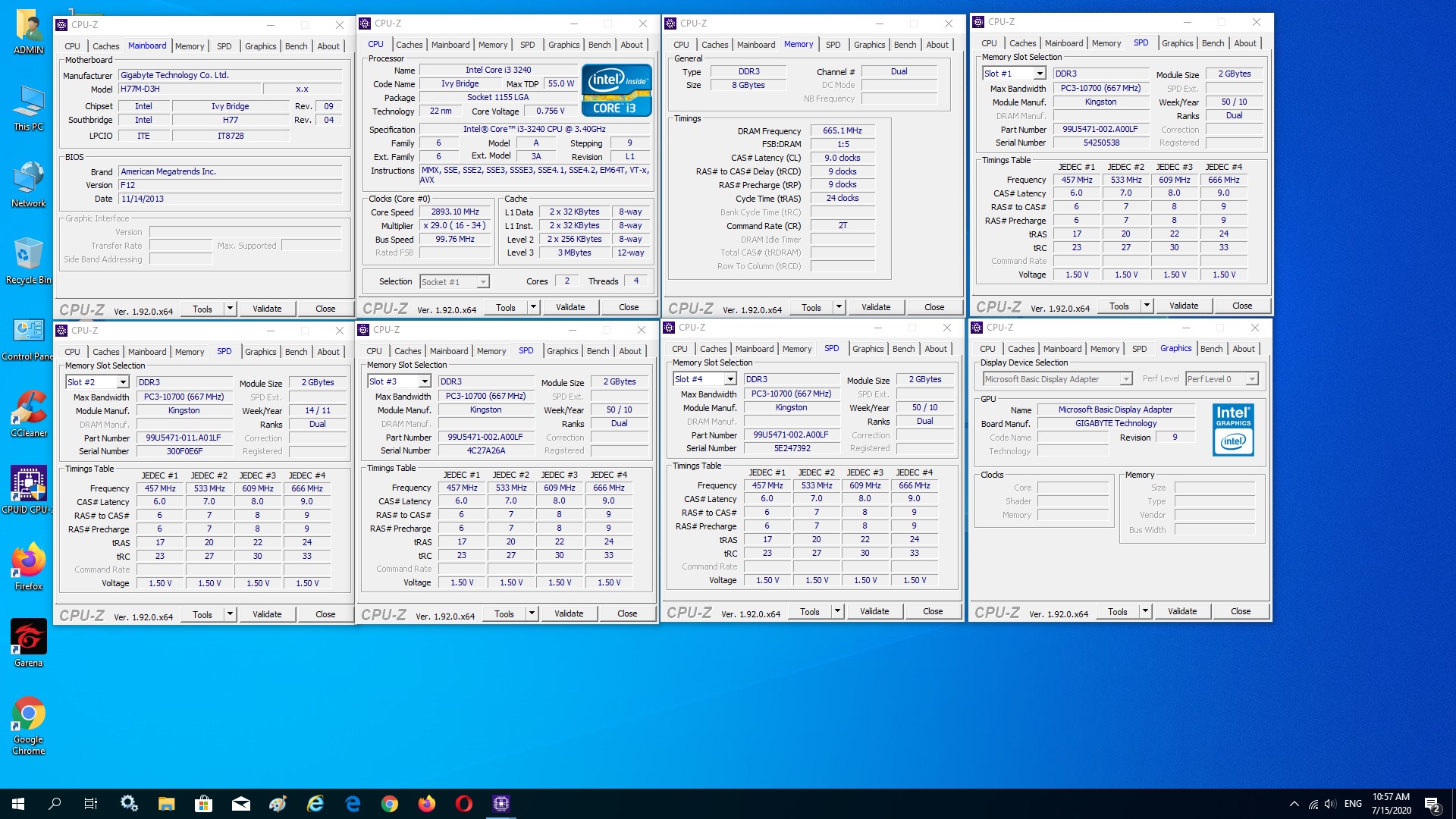
Task: Open About tab in the Memory window
Action: click(x=937, y=45)
